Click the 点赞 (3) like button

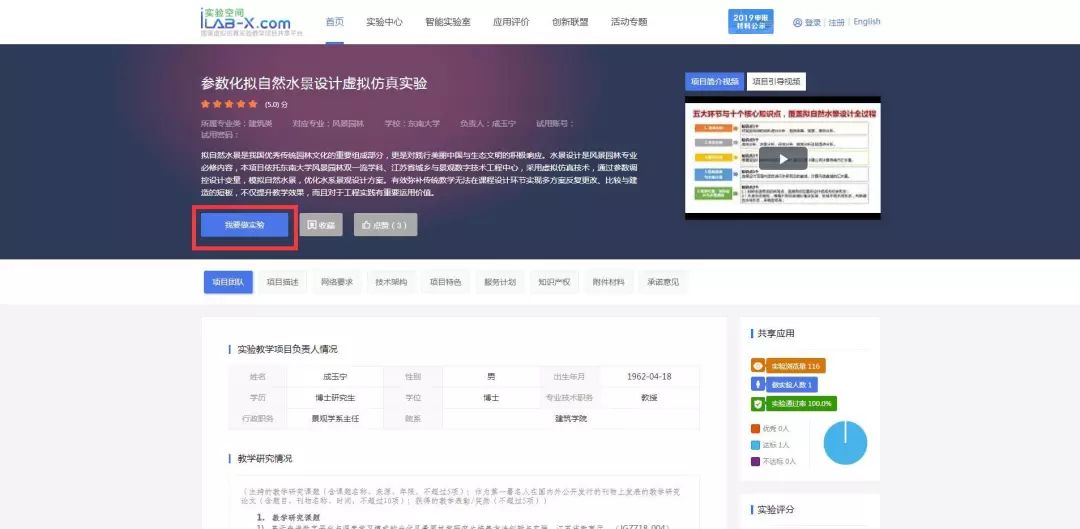pyautogui.click(x=385, y=225)
